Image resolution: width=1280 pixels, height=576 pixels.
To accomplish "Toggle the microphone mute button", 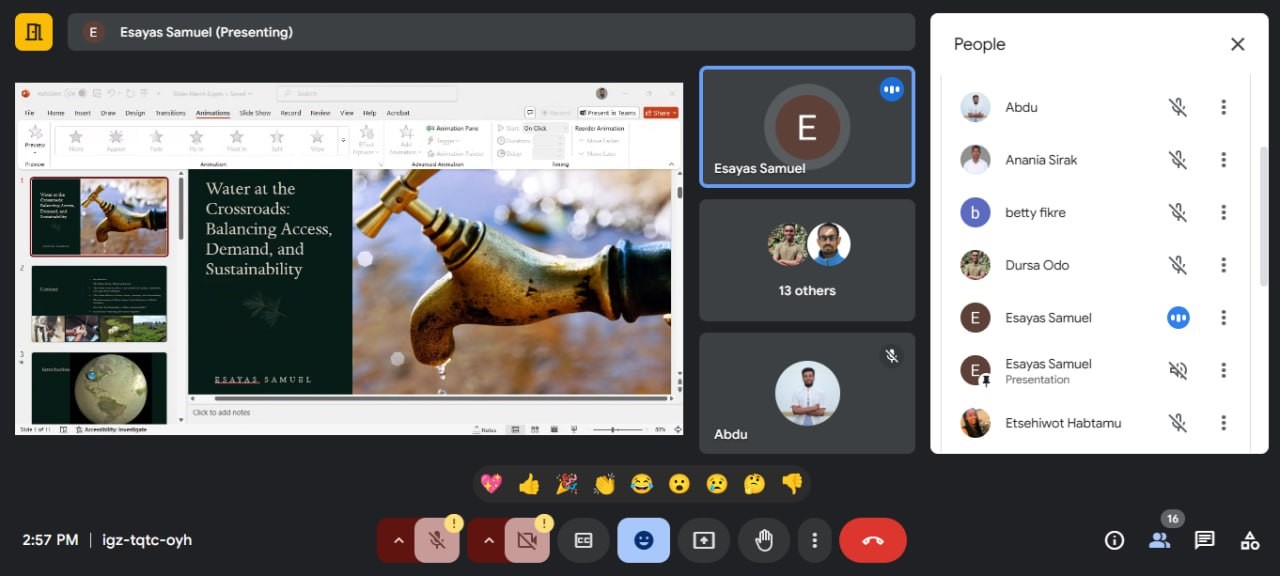I will (x=437, y=540).
